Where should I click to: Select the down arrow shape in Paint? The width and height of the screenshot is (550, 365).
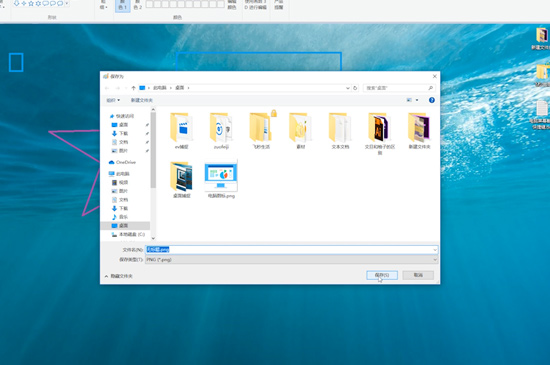(16, 3)
